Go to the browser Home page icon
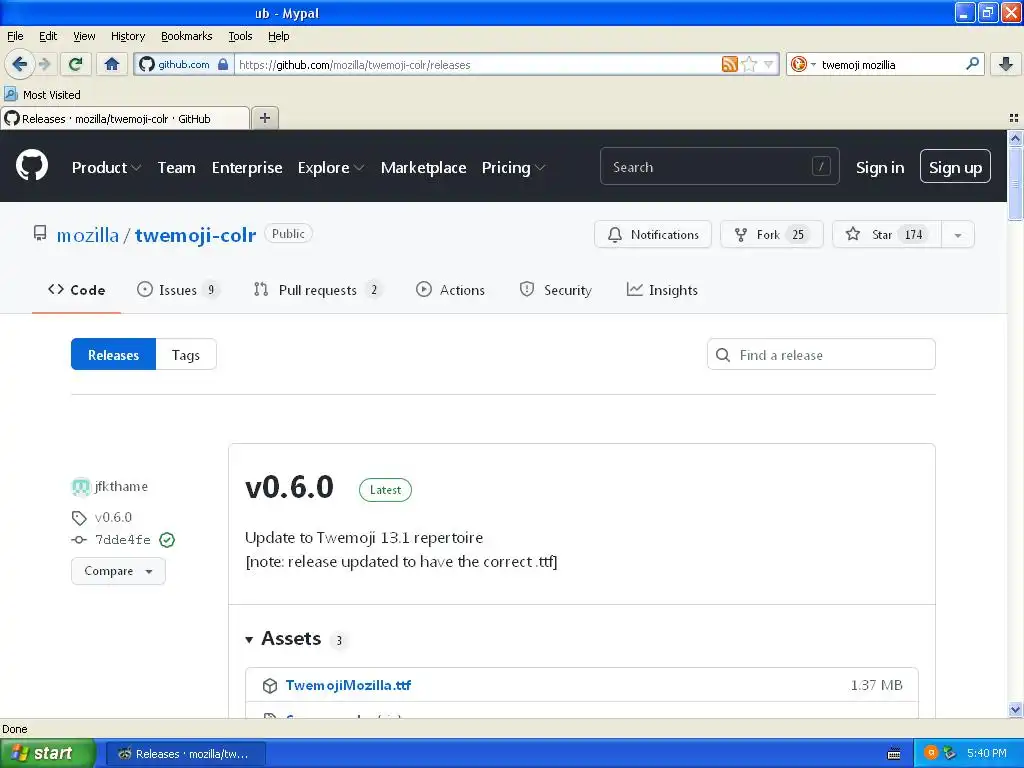The width and height of the screenshot is (1024, 768). (112, 64)
